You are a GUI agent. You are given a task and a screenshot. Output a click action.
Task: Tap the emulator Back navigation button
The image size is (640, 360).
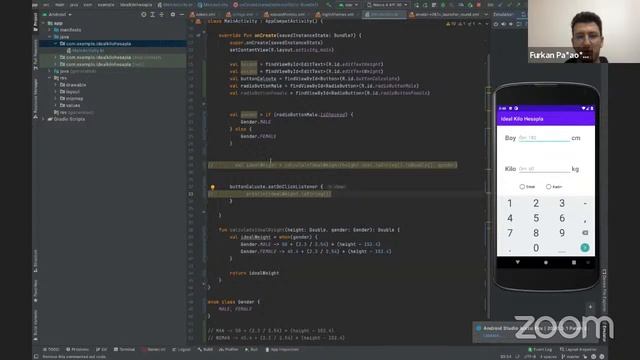[x=518, y=262]
